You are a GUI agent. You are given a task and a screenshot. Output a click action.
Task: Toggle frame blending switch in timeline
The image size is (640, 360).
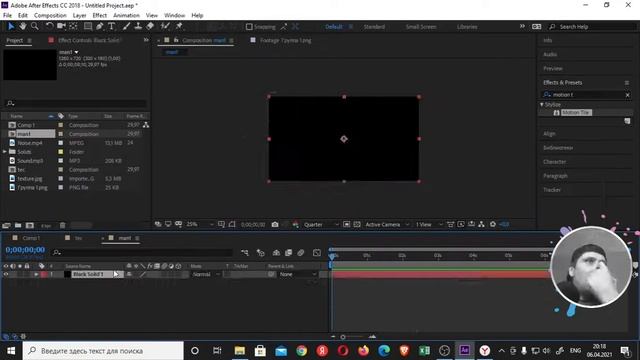[x=289, y=253]
